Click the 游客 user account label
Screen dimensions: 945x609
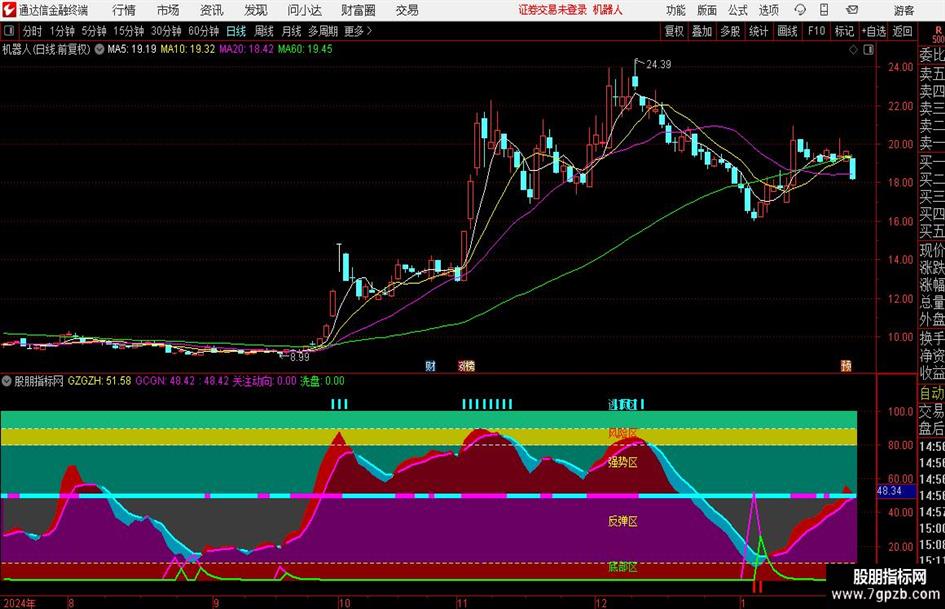pyautogui.click(x=905, y=10)
